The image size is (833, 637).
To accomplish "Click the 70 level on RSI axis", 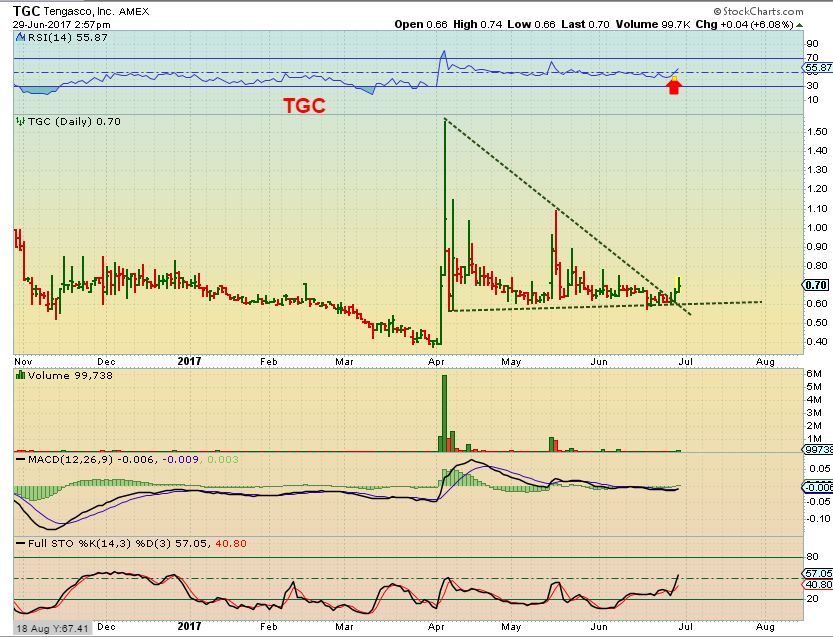I will [812, 57].
